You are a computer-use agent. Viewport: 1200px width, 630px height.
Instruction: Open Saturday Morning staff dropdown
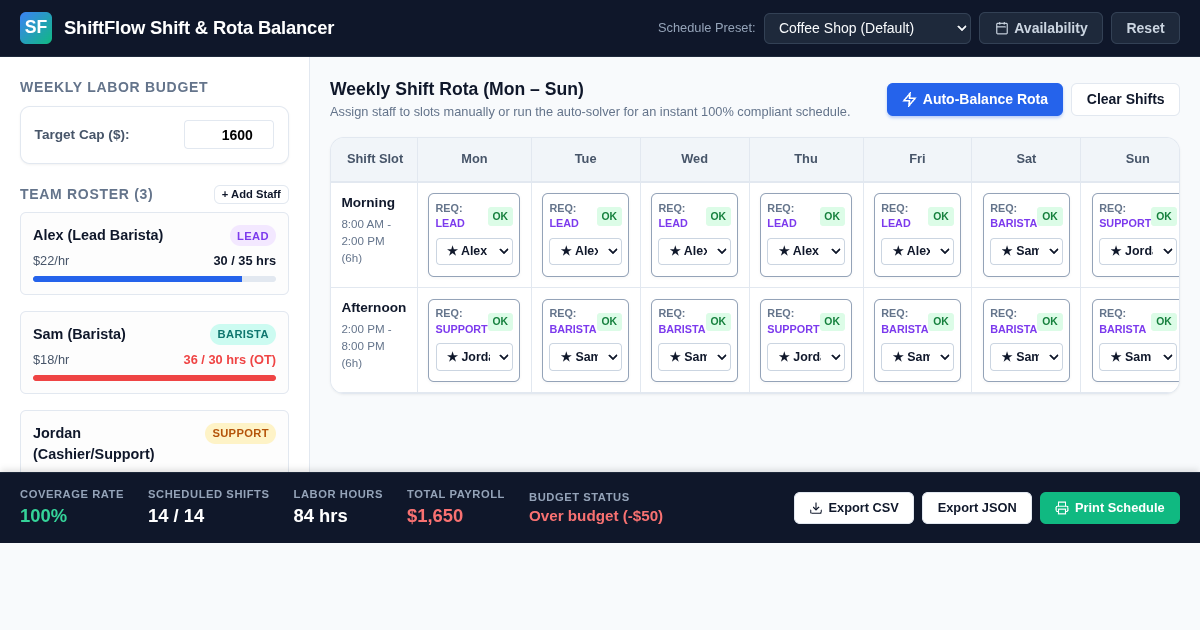[1026, 251]
